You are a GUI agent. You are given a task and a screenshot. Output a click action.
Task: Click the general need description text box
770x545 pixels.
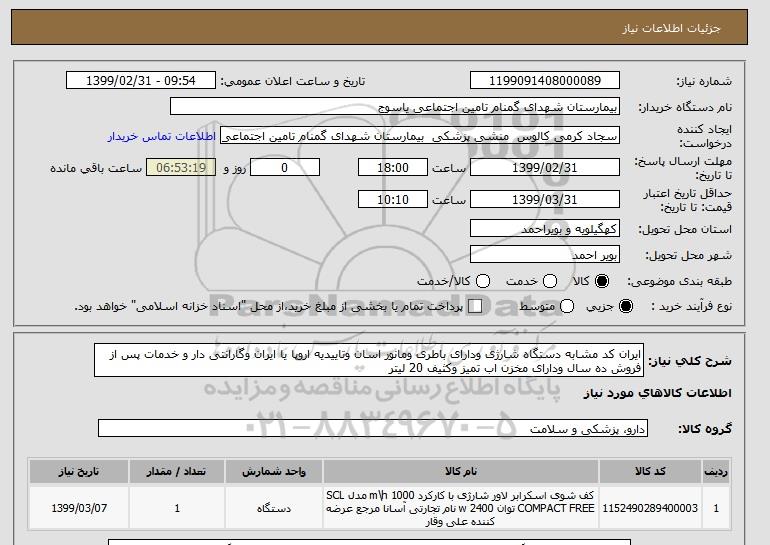point(369,360)
